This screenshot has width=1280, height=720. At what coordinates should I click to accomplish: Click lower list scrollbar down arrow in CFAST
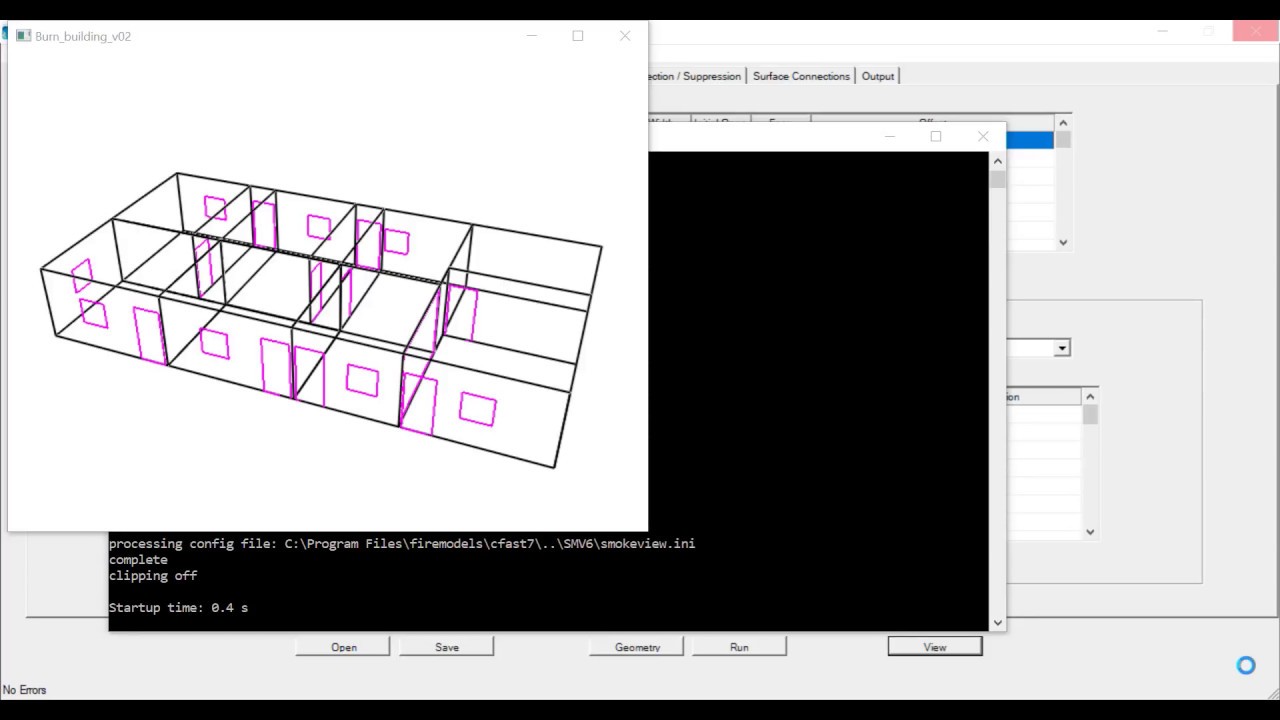tap(1090, 532)
